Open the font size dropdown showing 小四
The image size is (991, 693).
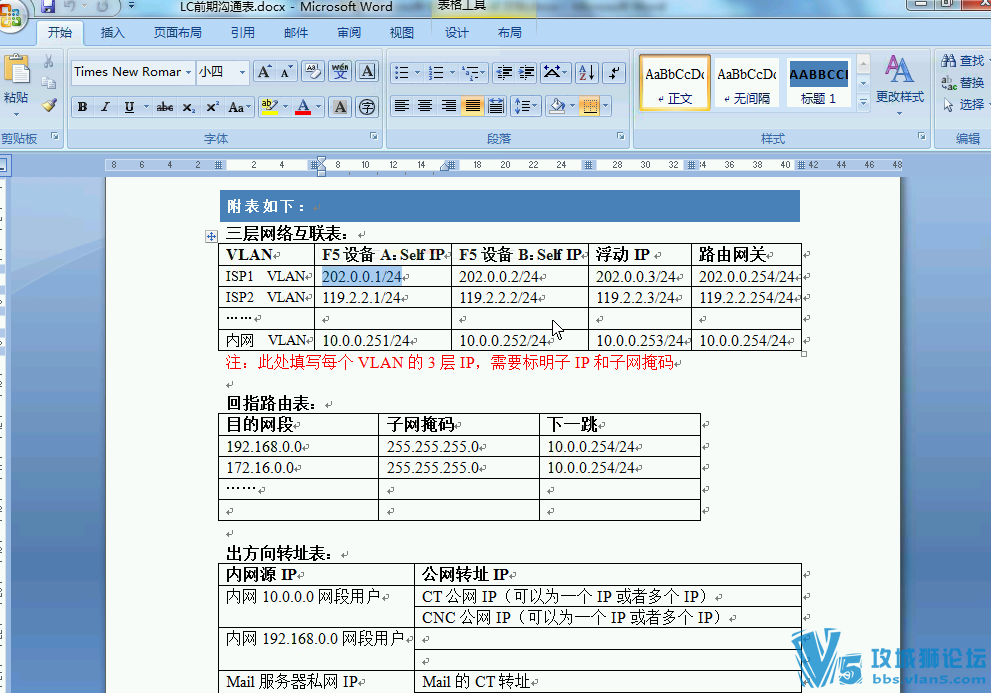click(x=242, y=72)
